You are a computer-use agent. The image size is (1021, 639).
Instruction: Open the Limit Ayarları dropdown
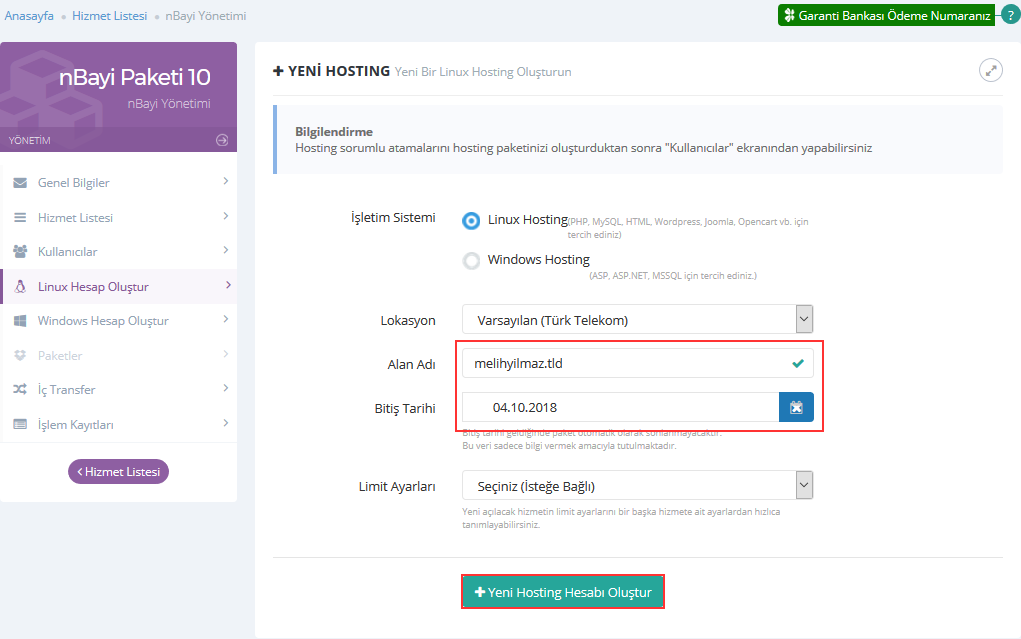637,486
